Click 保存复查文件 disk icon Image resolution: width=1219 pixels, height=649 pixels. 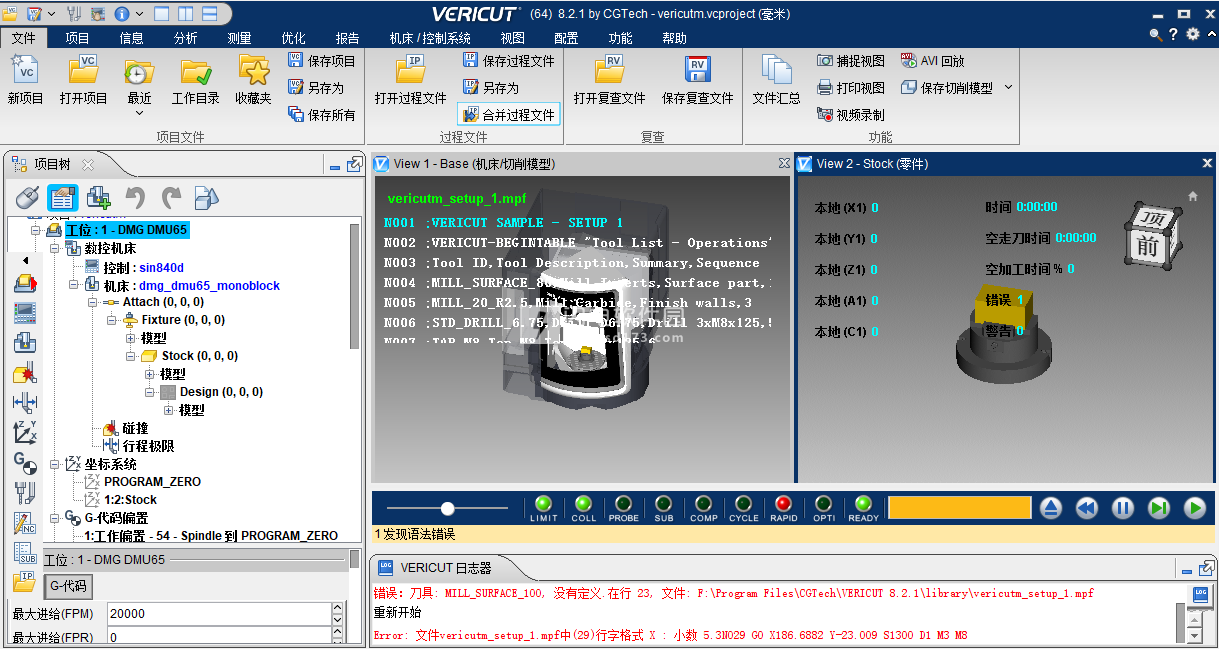(698, 71)
